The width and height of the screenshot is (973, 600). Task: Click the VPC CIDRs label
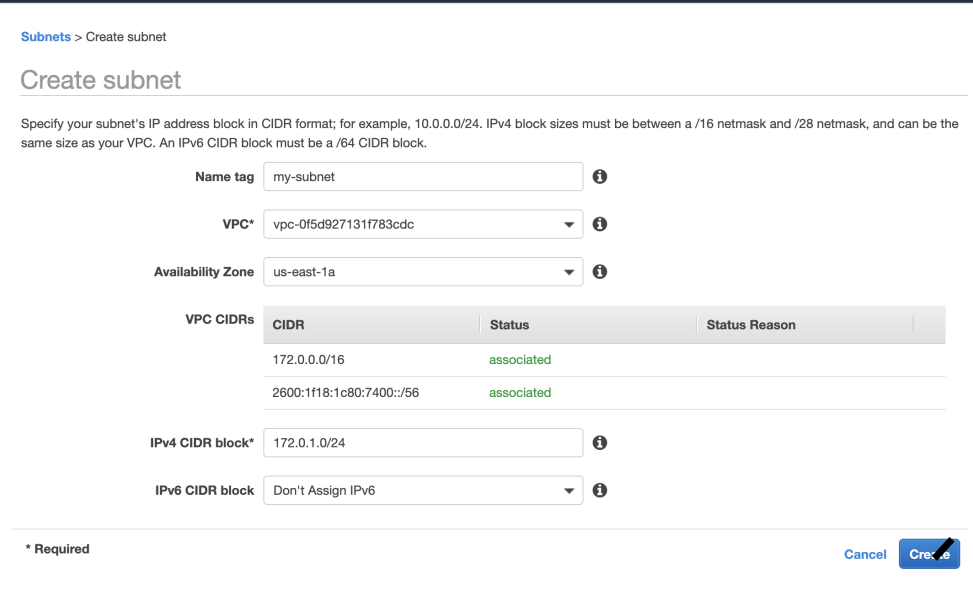(x=220, y=320)
